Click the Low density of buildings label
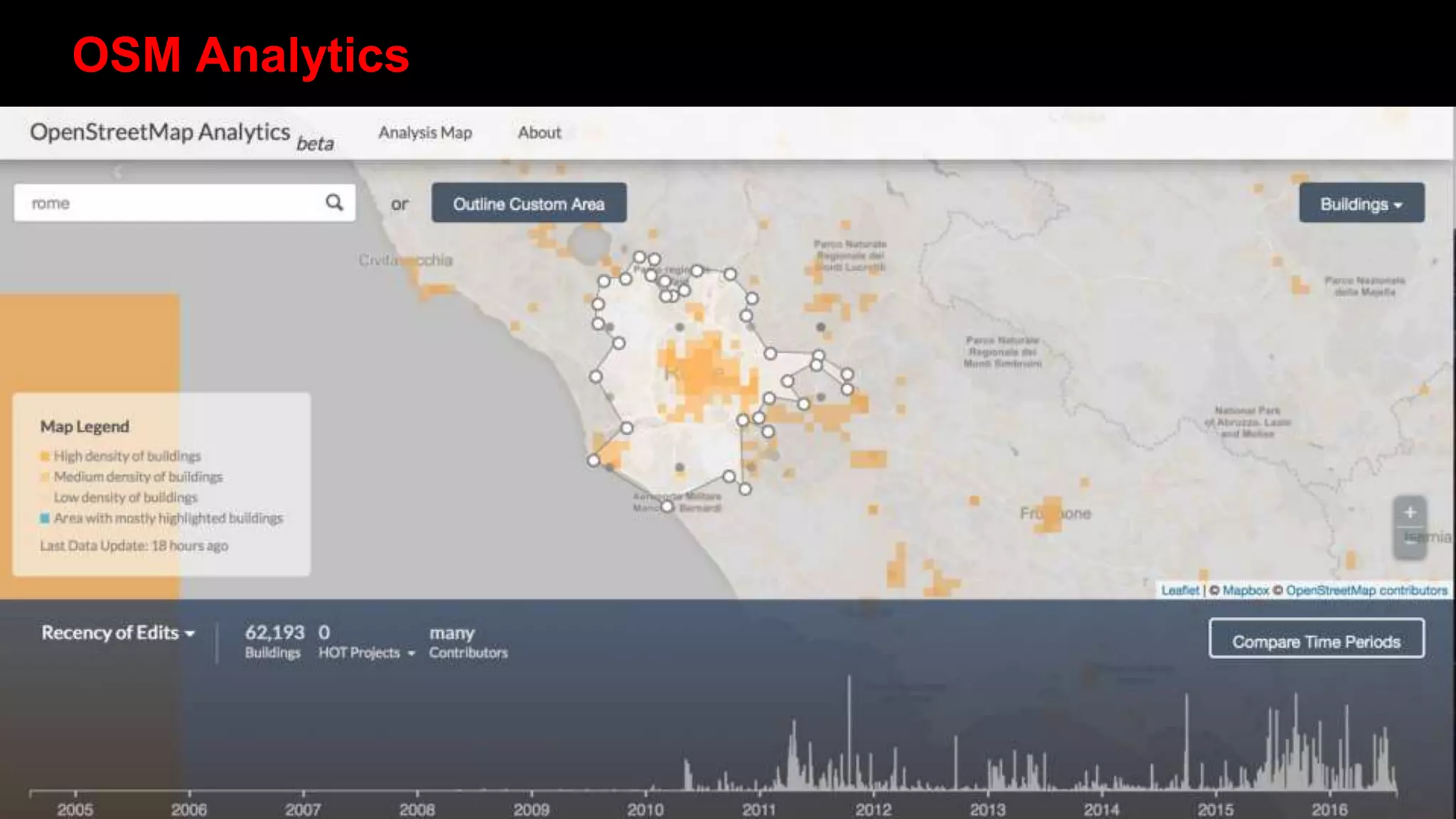The width and height of the screenshot is (1456, 819). tap(126, 498)
